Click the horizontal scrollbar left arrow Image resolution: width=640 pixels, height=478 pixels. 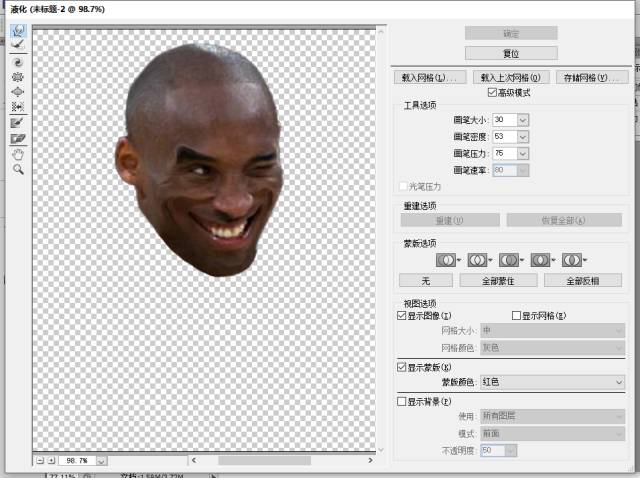coord(194,460)
